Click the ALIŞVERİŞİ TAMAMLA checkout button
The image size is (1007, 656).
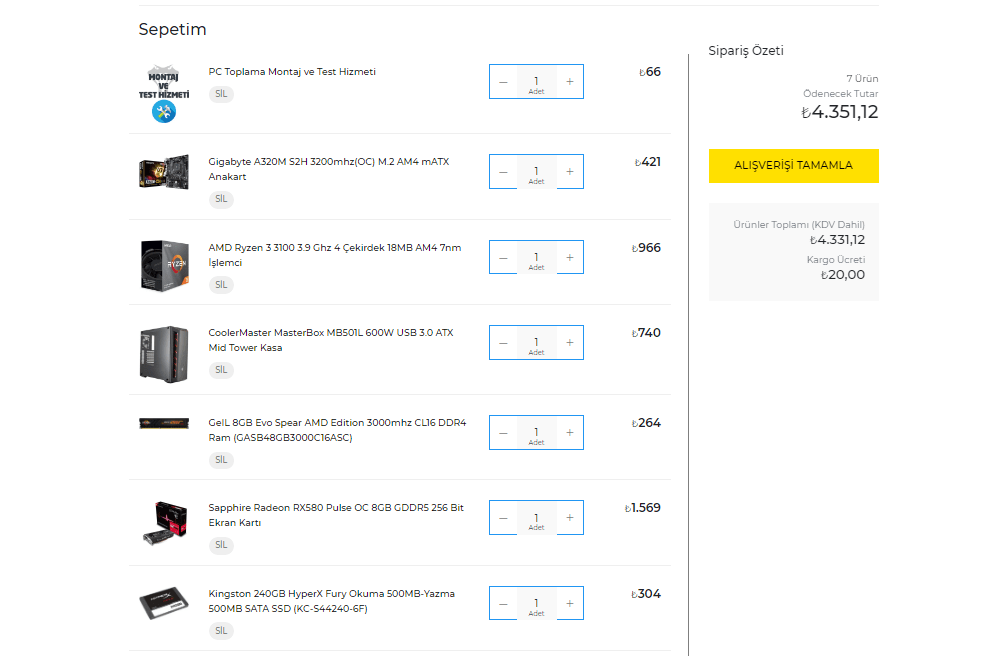793,166
